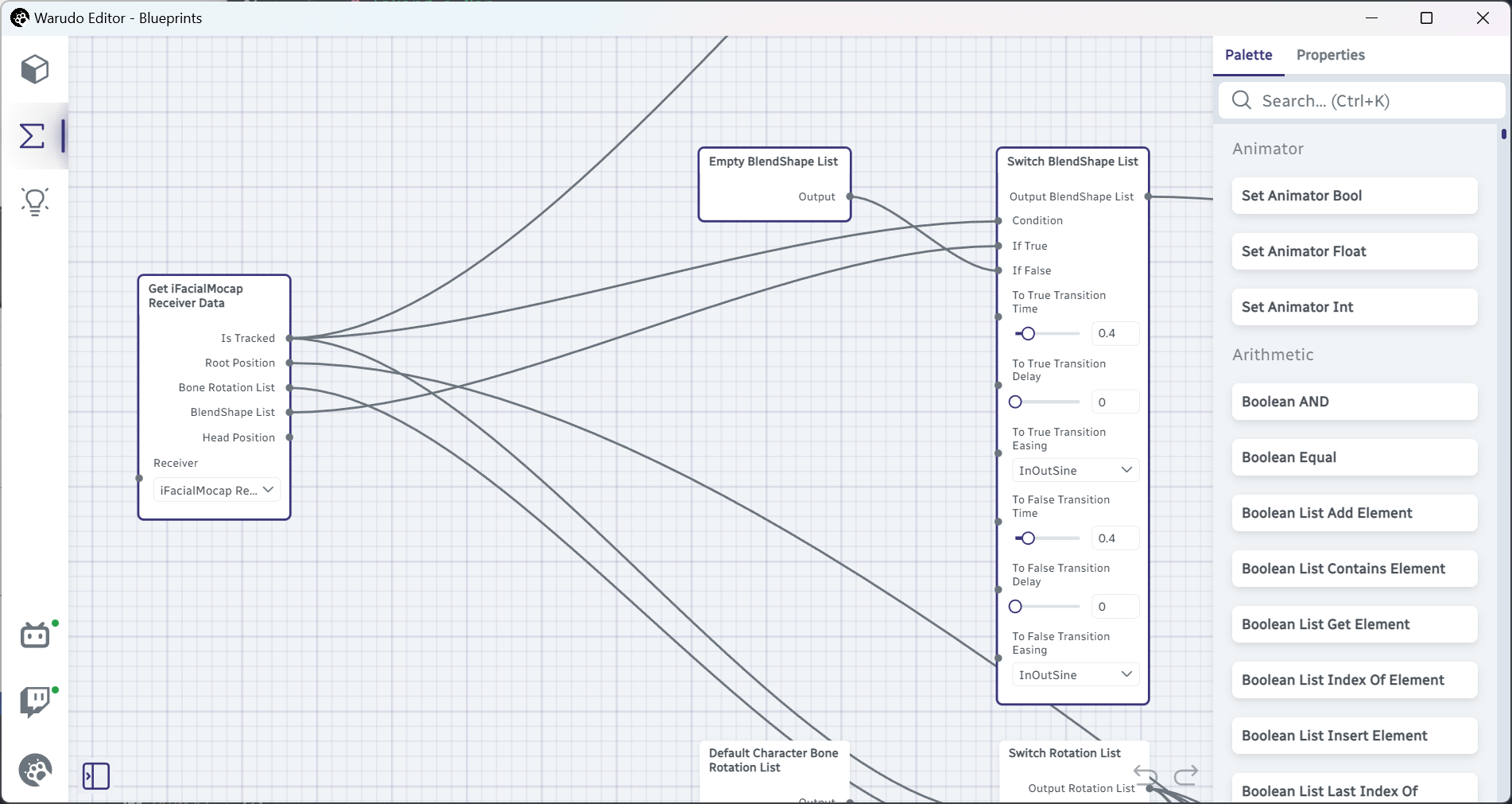Select the Get iFacialMocap Receiver Data node title
Screen dimensions: 1512x804
(196, 296)
